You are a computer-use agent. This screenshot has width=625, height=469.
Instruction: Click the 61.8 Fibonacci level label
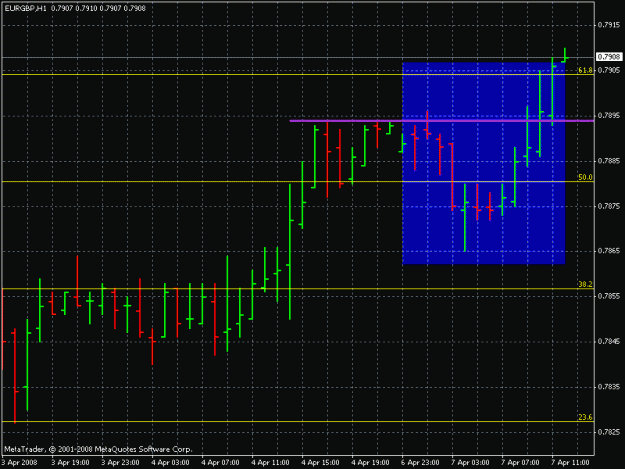(585, 70)
